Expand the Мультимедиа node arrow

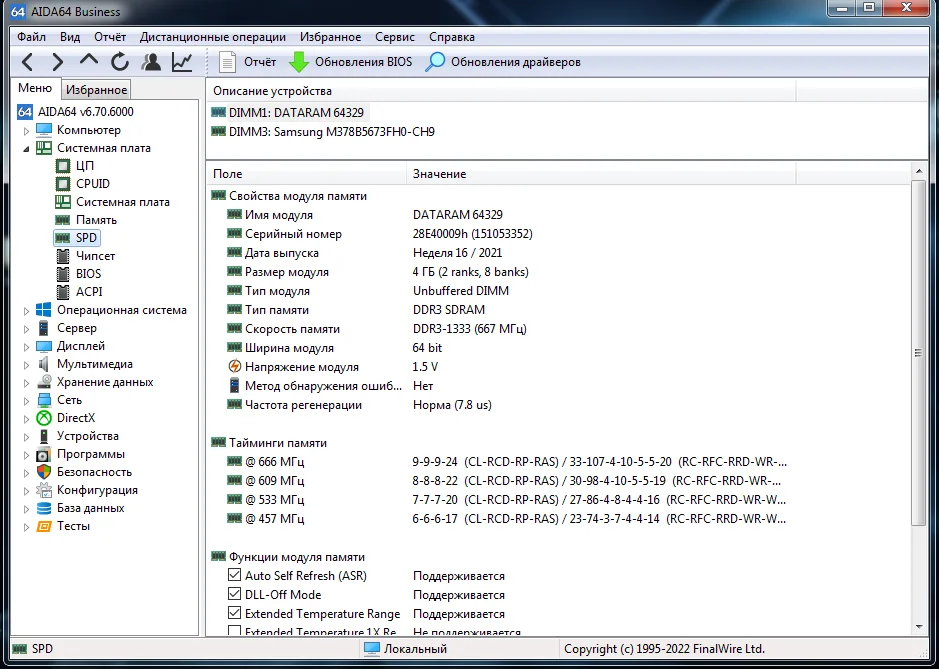click(26, 365)
